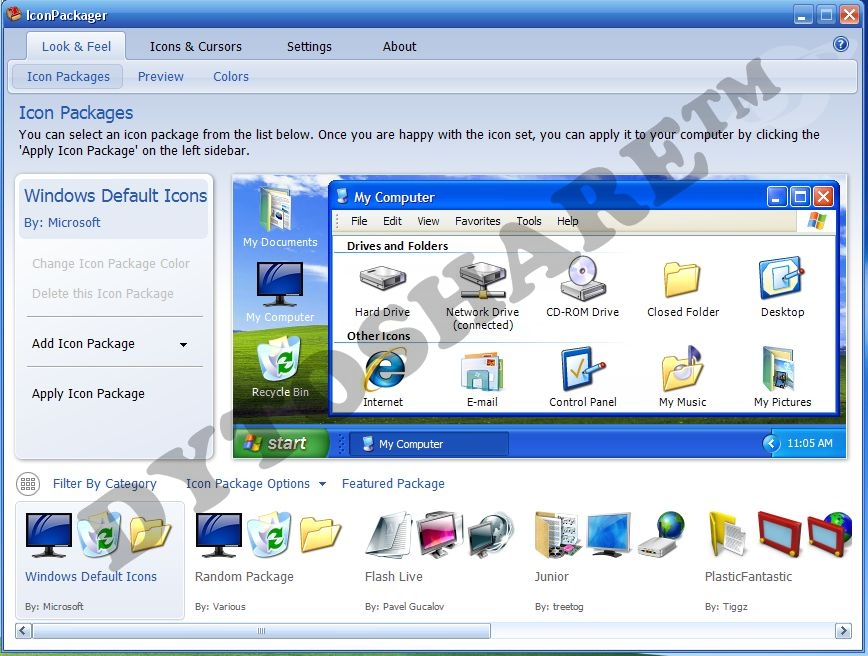This screenshot has width=868, height=656.
Task: Click the 11:05 AM clock in preview tray
Action: (809, 443)
